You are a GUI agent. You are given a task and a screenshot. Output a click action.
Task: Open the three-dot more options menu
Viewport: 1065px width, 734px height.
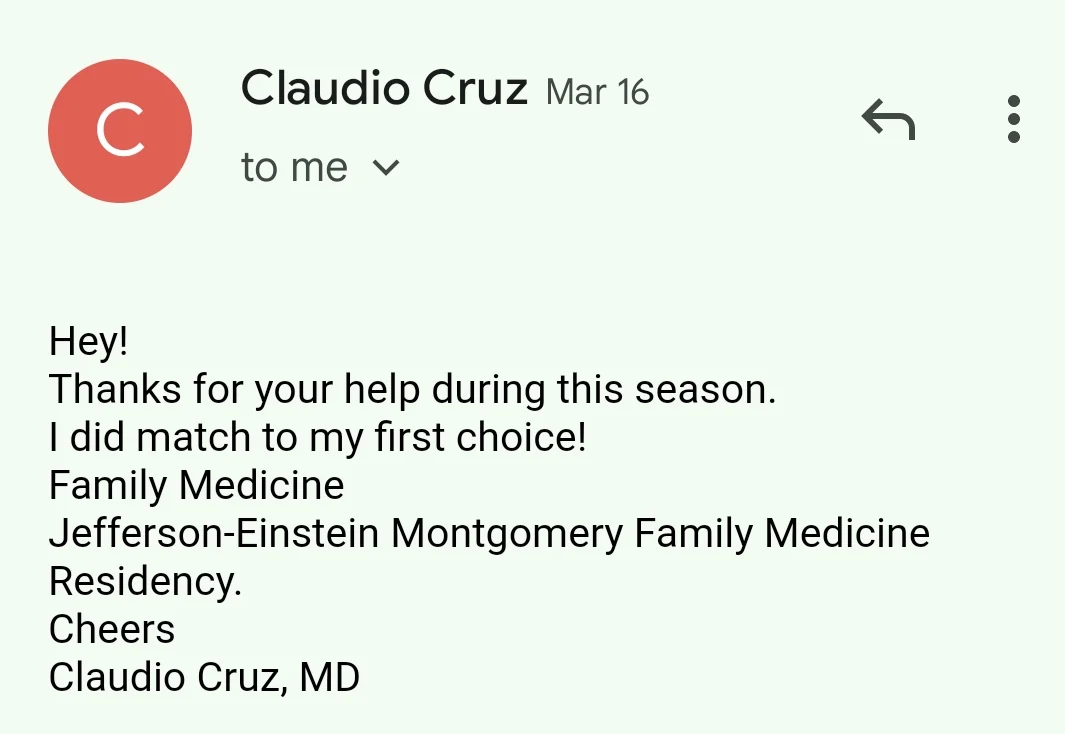pos(1013,119)
